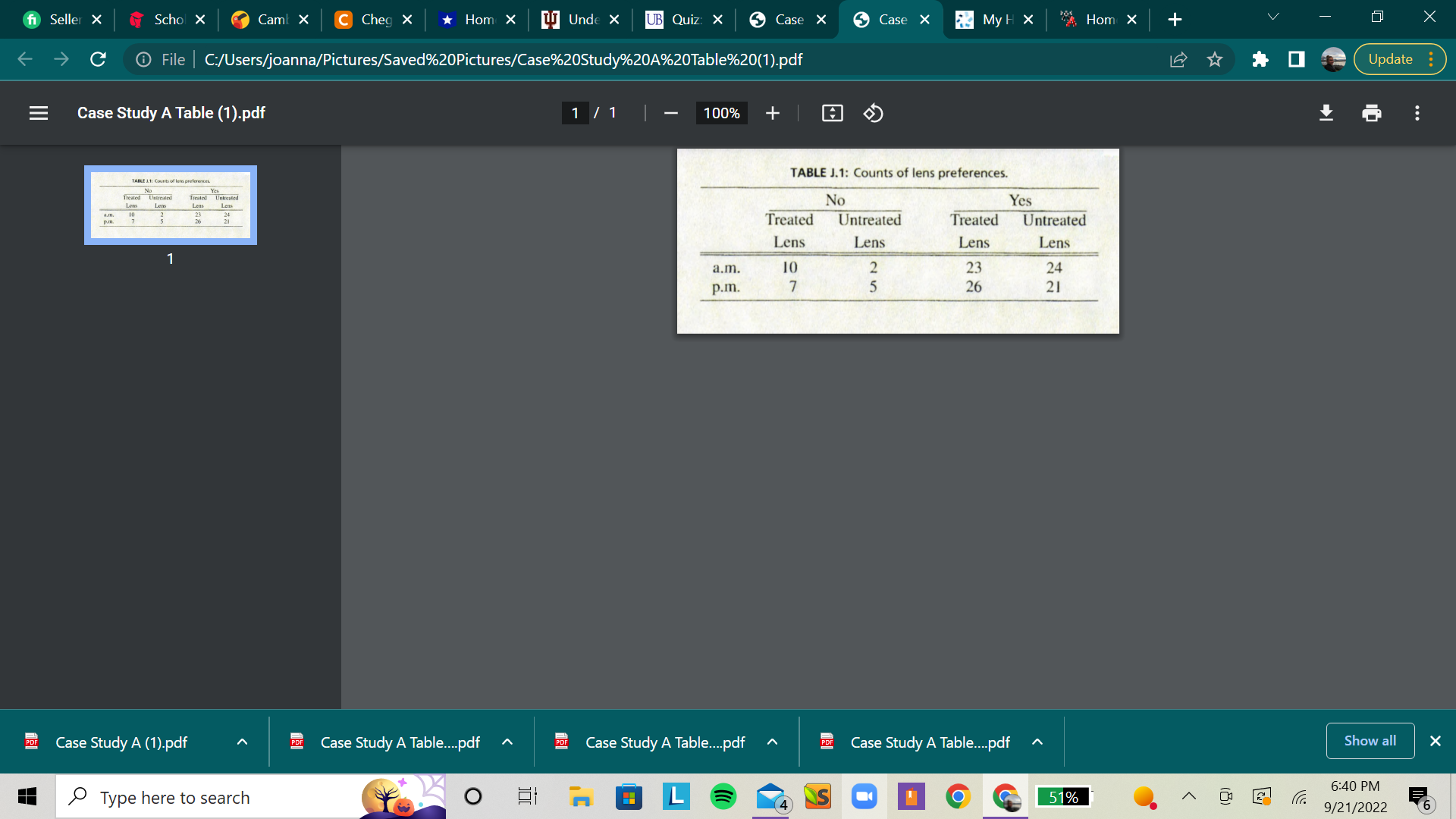Viewport: 1456px width, 819px height.
Task: Collapse the tab search dropdown arrow
Action: click(x=1273, y=17)
